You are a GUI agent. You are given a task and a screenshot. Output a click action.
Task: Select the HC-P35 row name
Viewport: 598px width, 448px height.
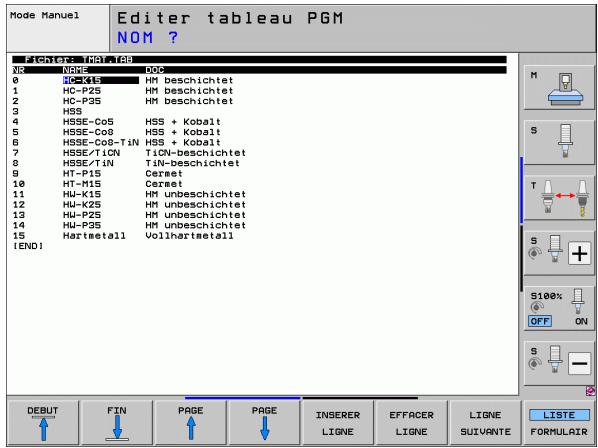82,101
